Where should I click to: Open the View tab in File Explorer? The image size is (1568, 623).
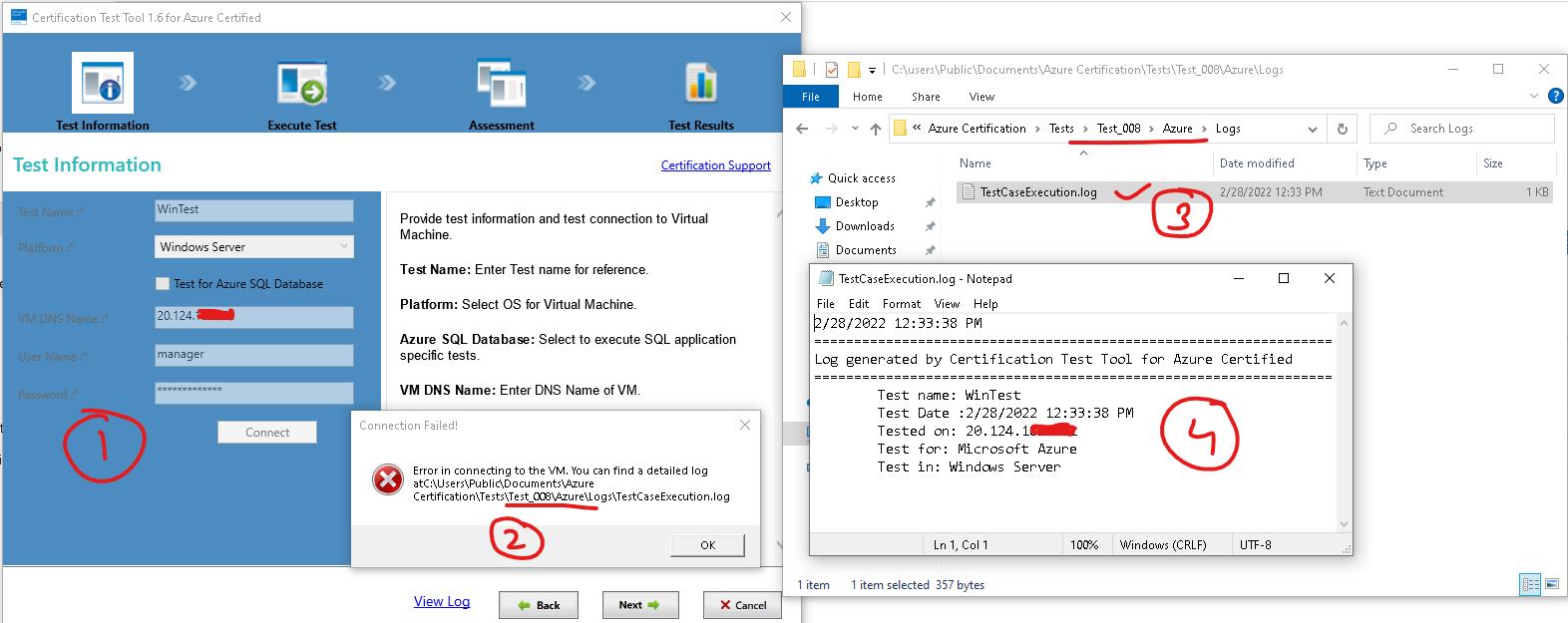(981, 97)
